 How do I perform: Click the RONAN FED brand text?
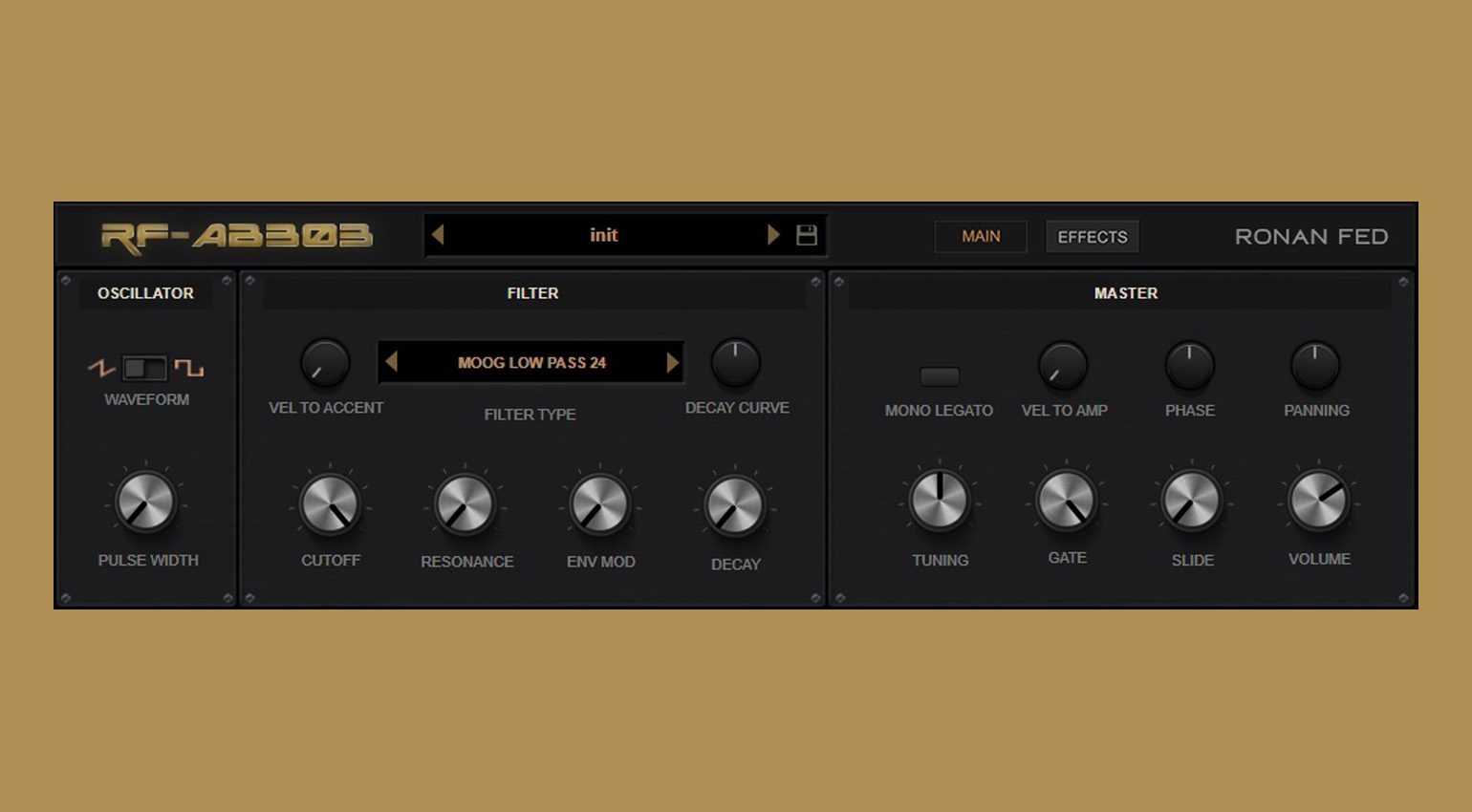pyautogui.click(x=1311, y=236)
